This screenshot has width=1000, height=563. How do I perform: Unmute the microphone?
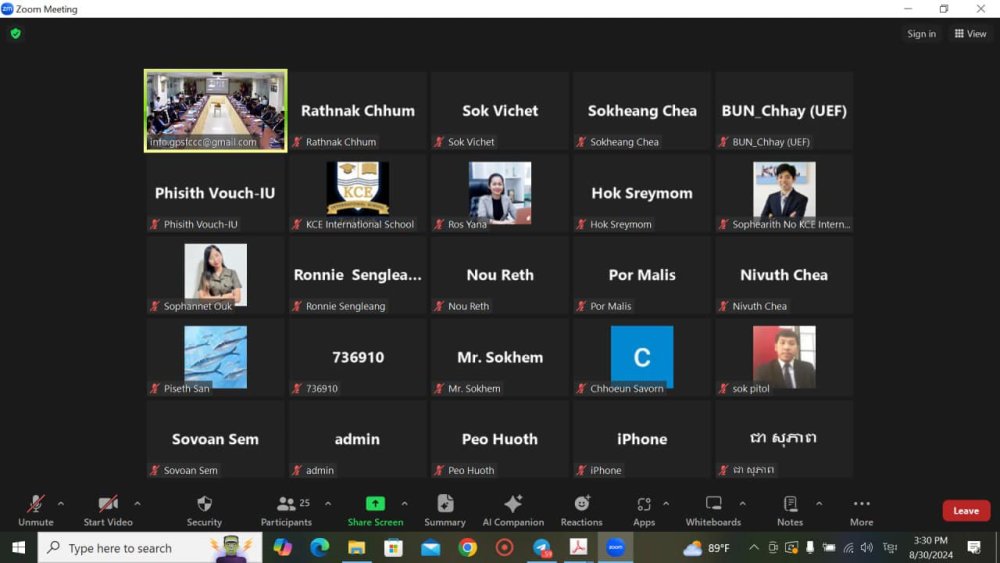pos(36,504)
